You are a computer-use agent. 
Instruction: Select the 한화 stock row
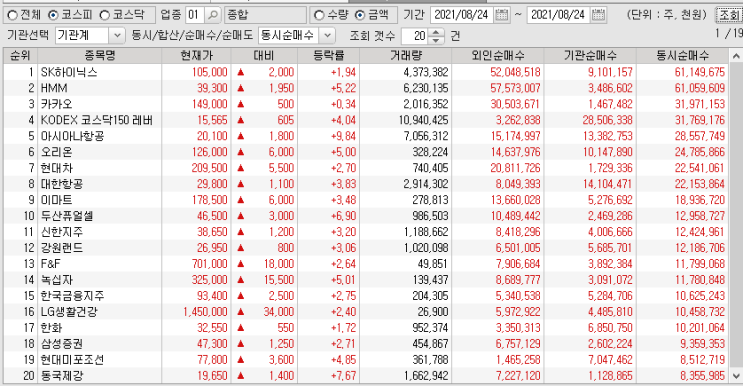click(366, 328)
